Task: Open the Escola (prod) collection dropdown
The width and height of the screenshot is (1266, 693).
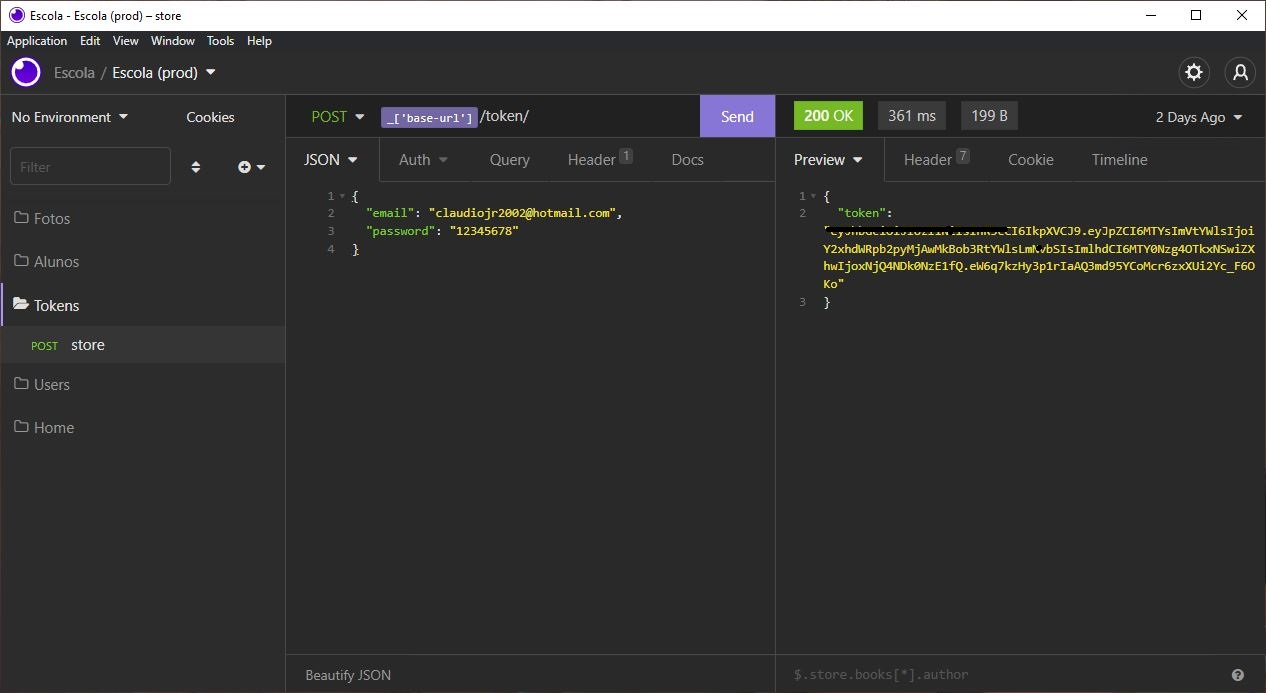Action: (164, 72)
